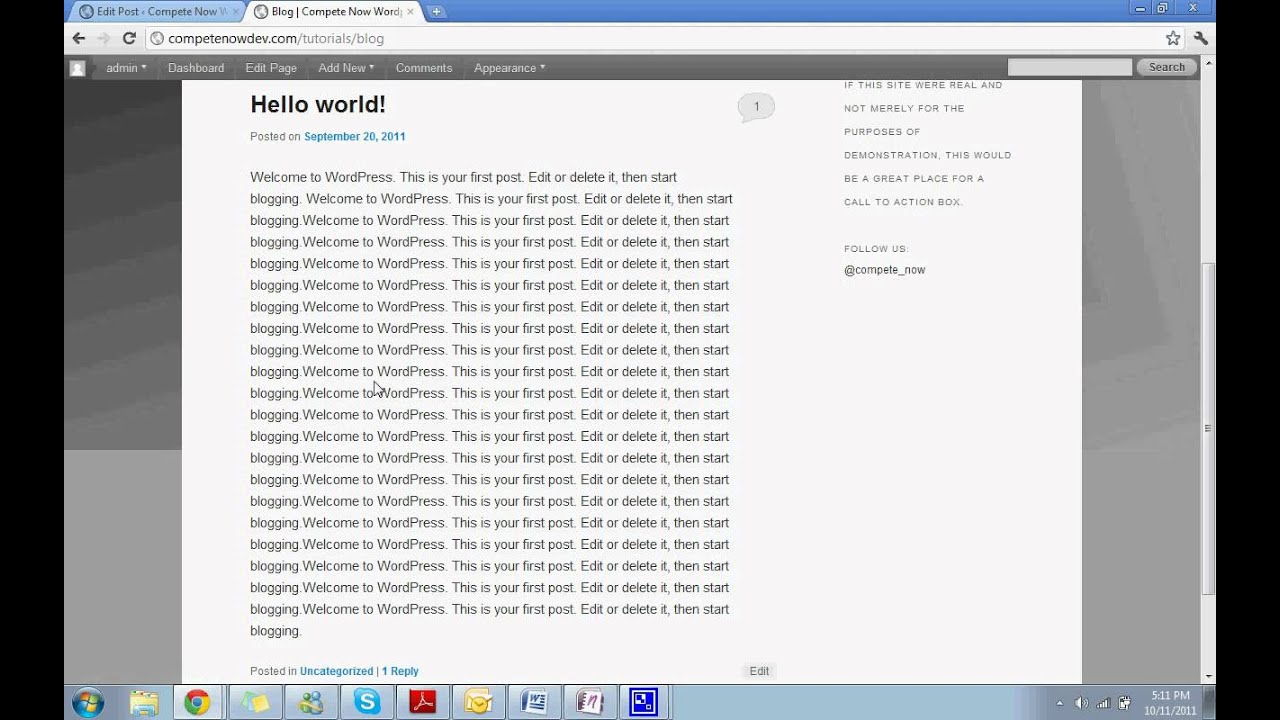
Task: Expand the Appearance dropdown menu
Action: [509, 68]
